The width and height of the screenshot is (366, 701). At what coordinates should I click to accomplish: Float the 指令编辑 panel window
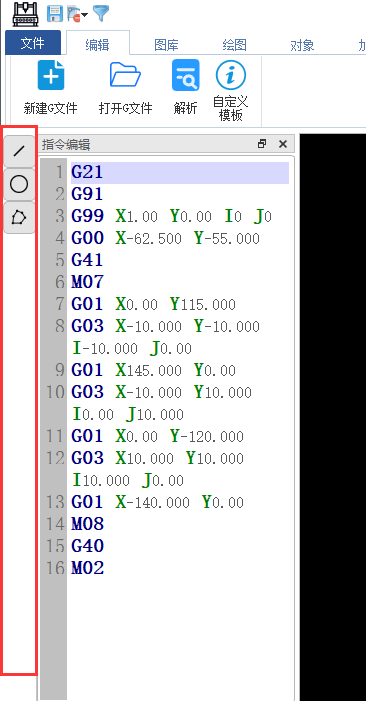pyautogui.click(x=262, y=144)
